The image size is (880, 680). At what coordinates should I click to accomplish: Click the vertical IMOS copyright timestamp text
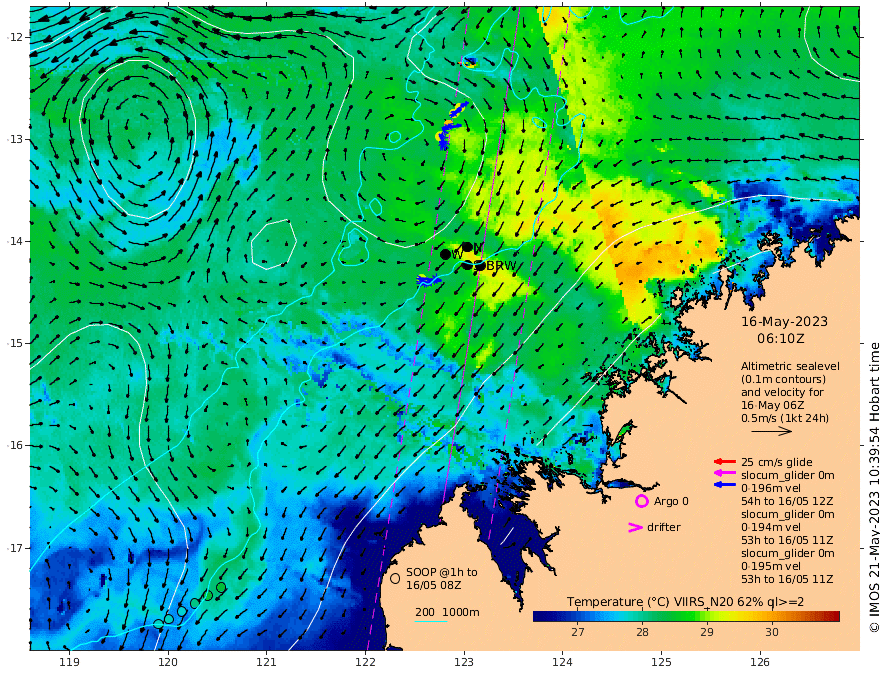click(x=873, y=488)
